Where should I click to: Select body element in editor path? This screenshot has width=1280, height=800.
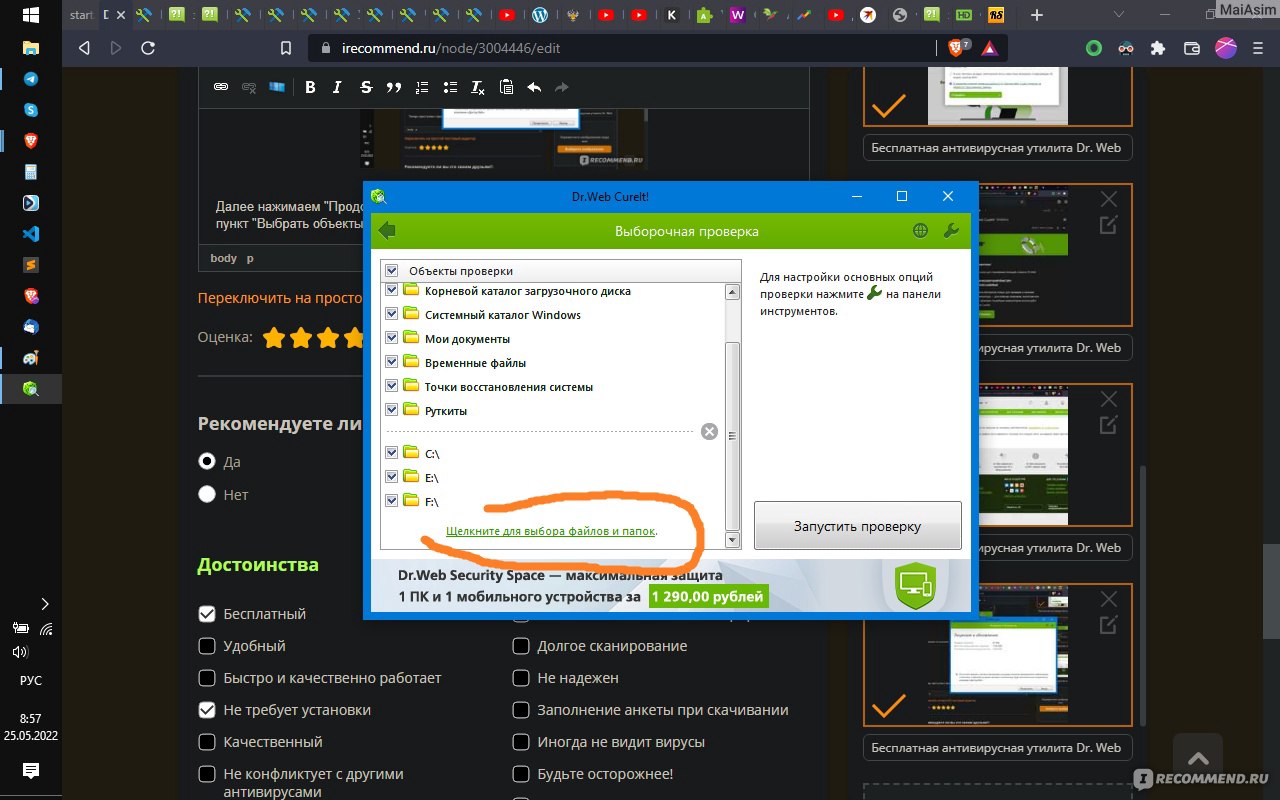pos(223,258)
